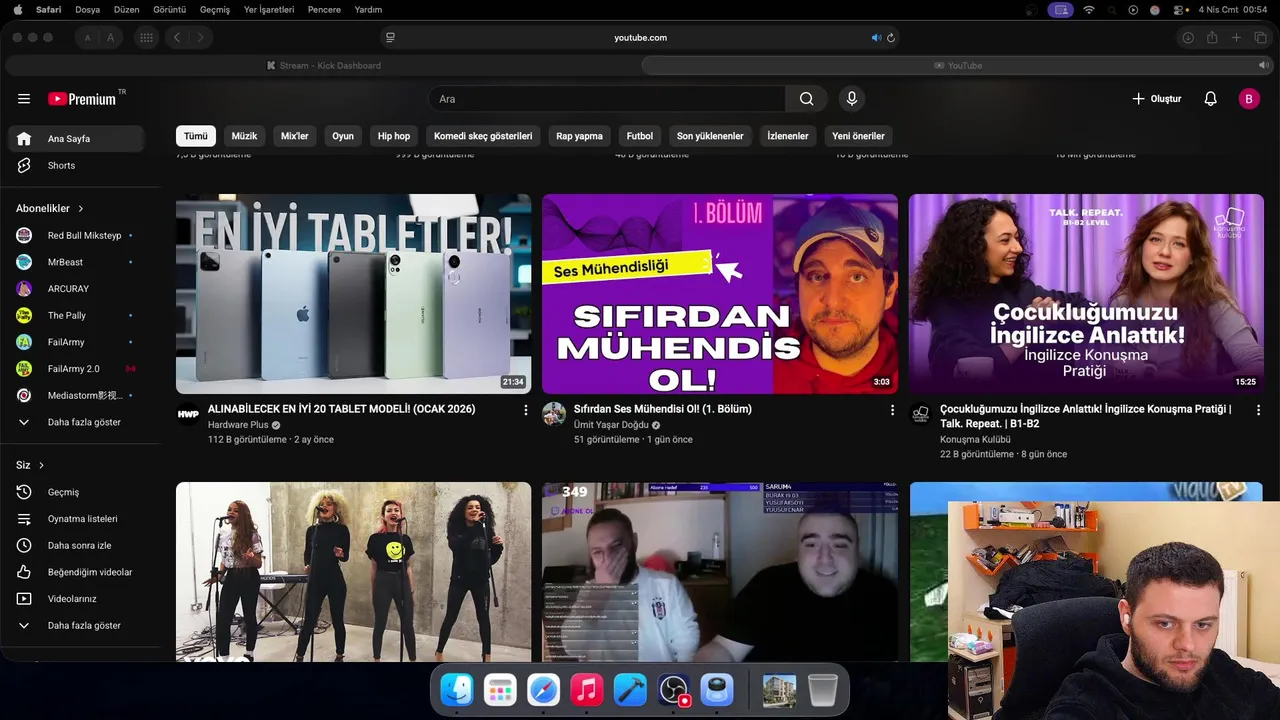Open the FailArmy 2.0 subscription

[76, 369]
